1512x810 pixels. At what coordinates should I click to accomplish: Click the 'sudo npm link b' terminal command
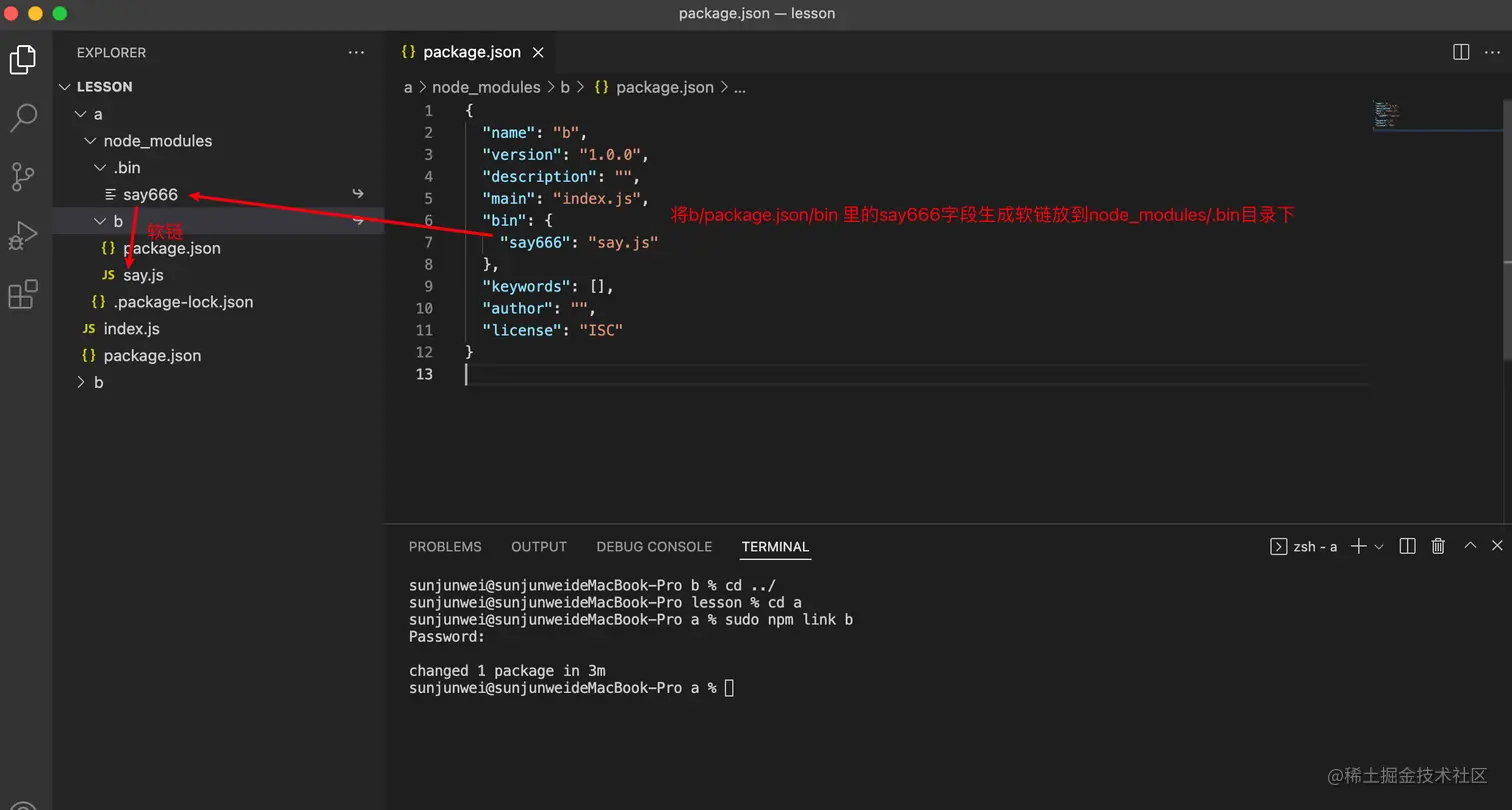coord(789,620)
